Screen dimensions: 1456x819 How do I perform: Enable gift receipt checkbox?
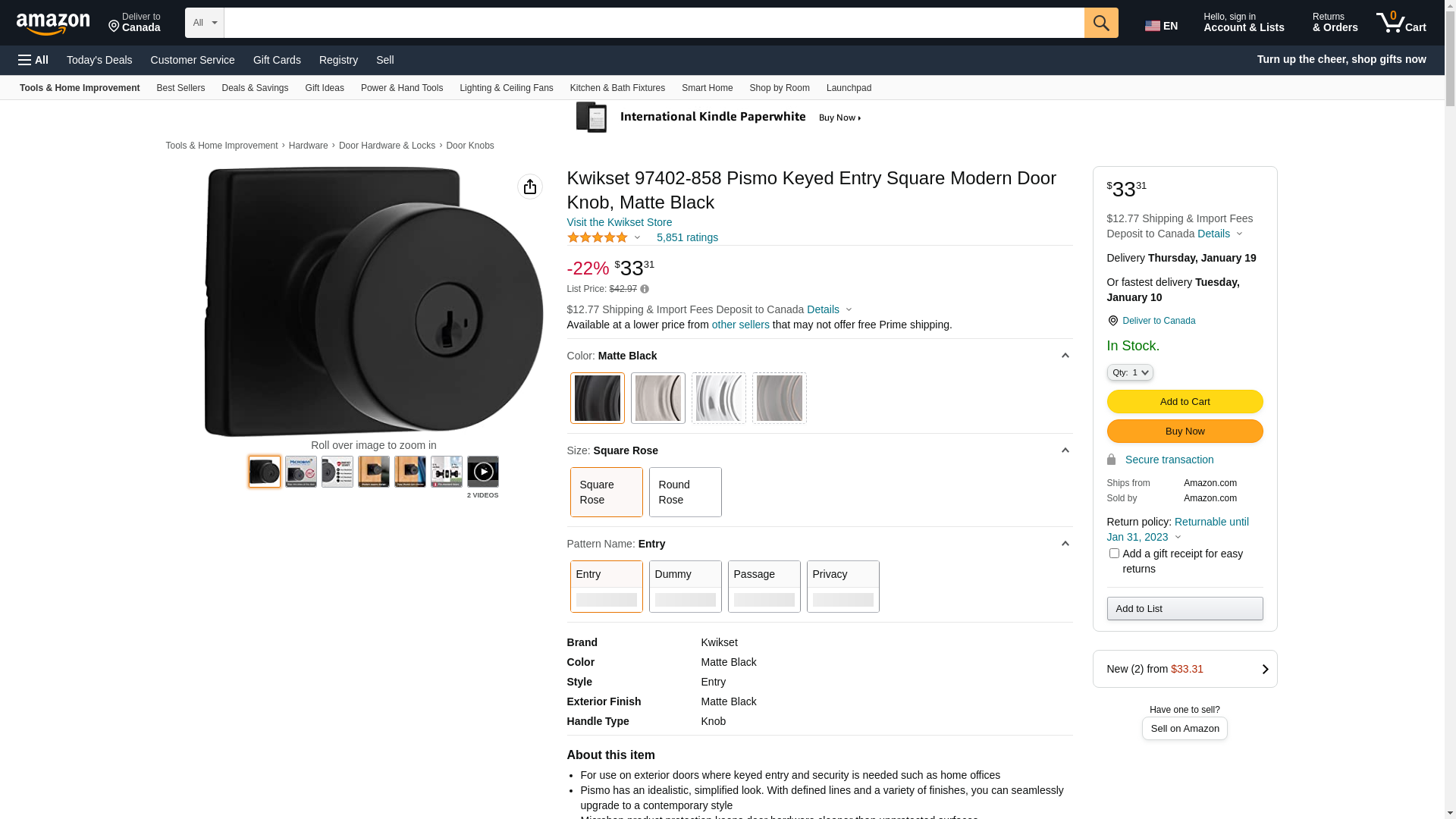[x=1114, y=554]
